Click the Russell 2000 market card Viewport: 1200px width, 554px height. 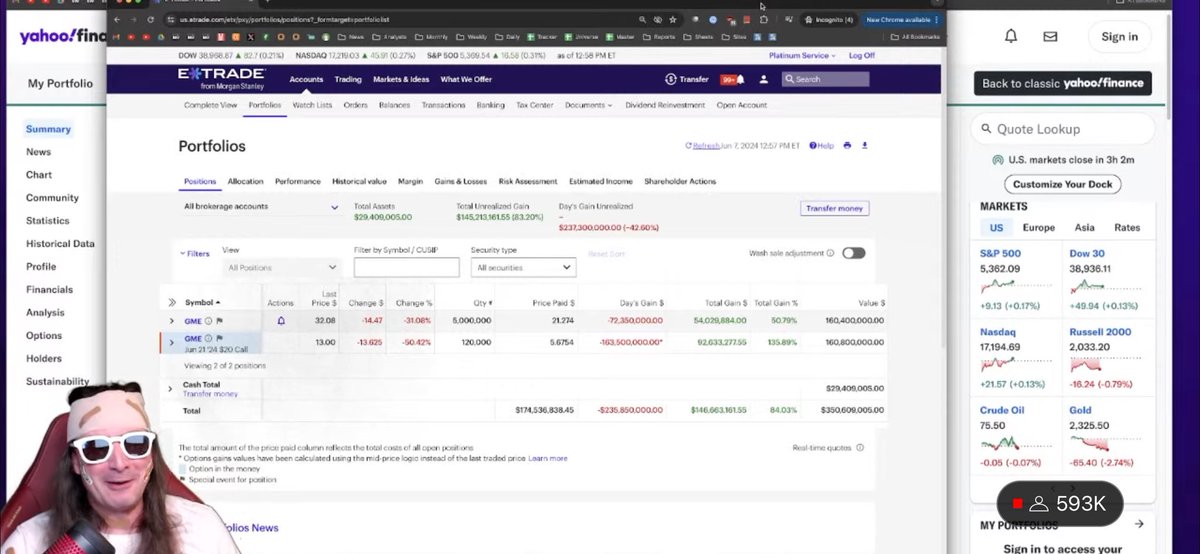(x=1106, y=359)
